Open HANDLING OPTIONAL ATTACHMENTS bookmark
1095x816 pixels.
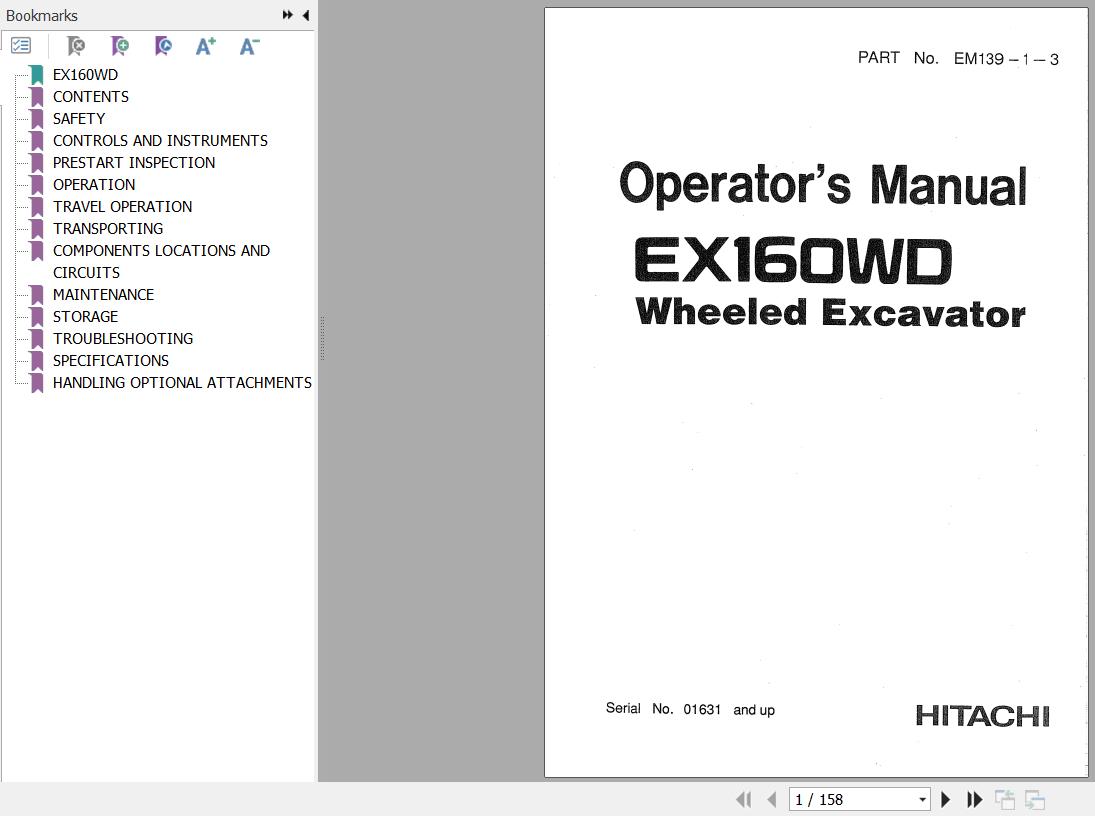182,383
